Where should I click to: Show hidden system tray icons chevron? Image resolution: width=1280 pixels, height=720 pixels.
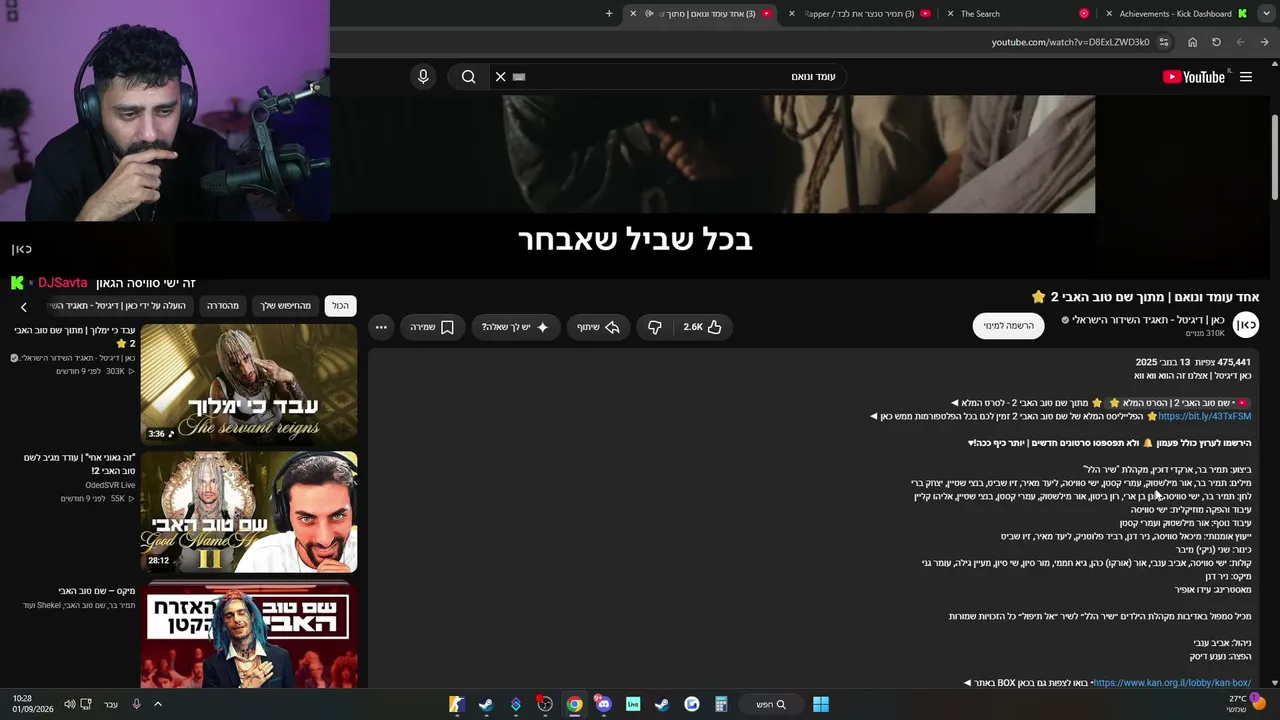[x=157, y=704]
